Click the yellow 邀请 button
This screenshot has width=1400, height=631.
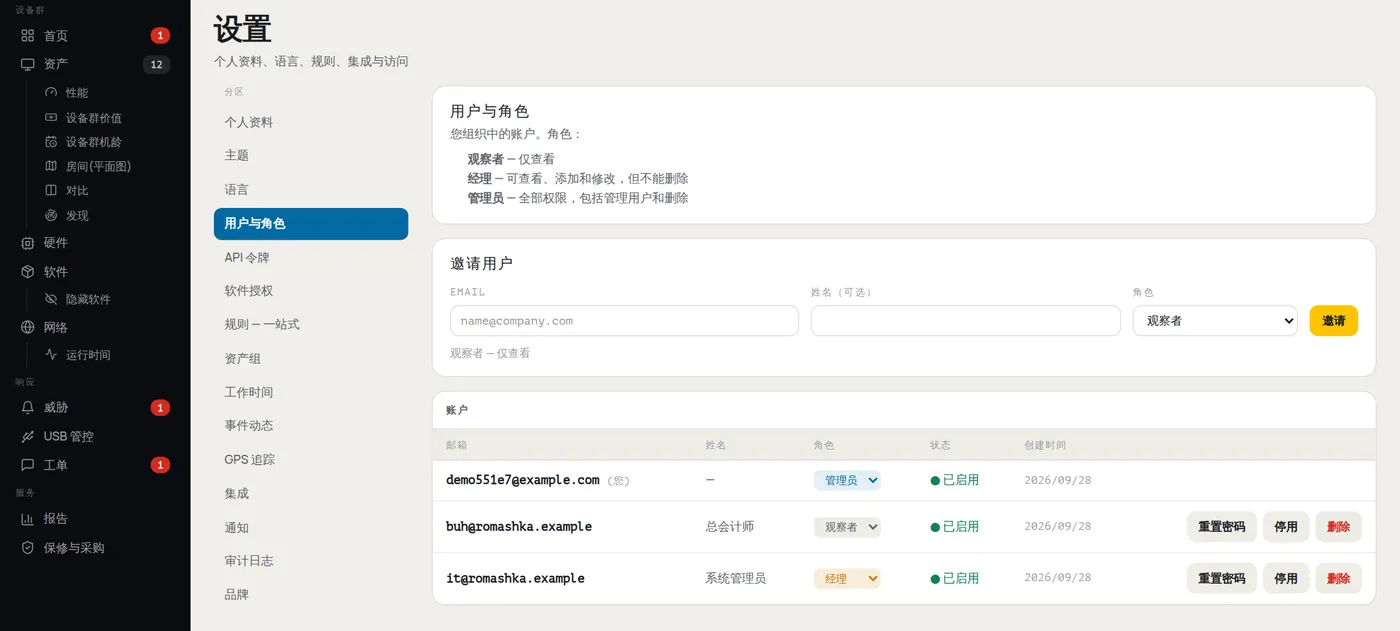click(1333, 321)
